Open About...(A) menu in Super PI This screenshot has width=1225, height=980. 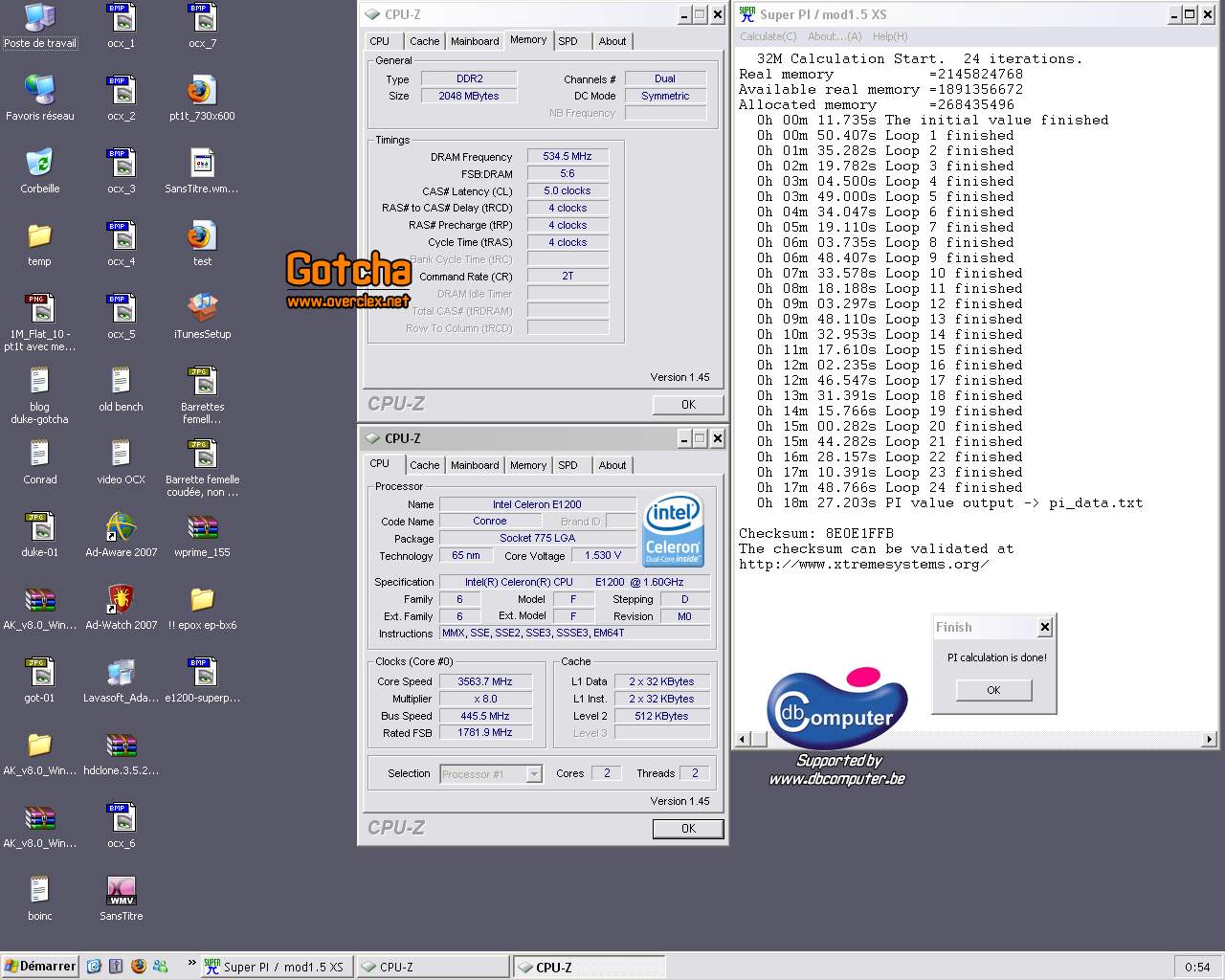pos(834,36)
